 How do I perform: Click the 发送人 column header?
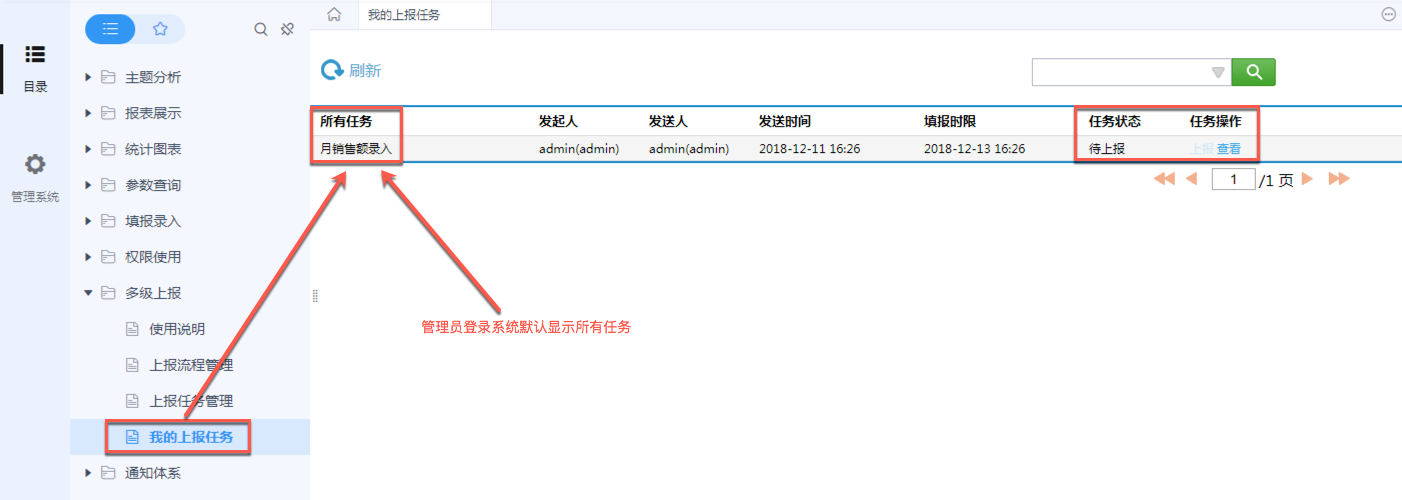[668, 121]
